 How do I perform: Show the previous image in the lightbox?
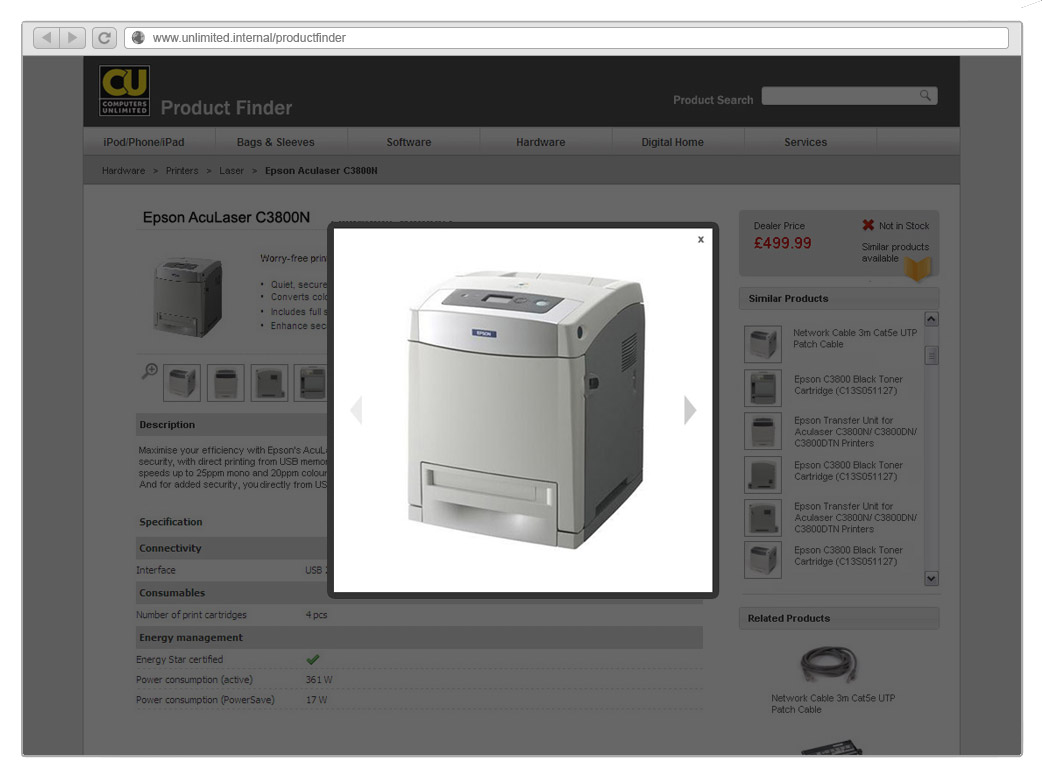tap(357, 410)
